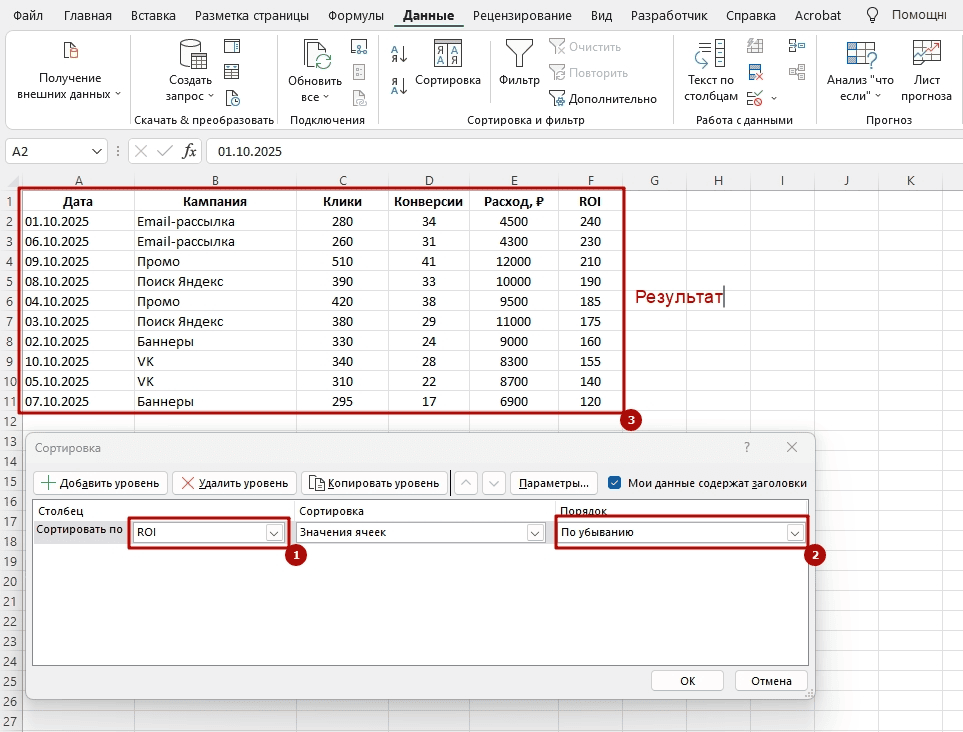Open the Рецензирование ribbon tab
Screen dimensions: 963x732
pyautogui.click(x=522, y=16)
